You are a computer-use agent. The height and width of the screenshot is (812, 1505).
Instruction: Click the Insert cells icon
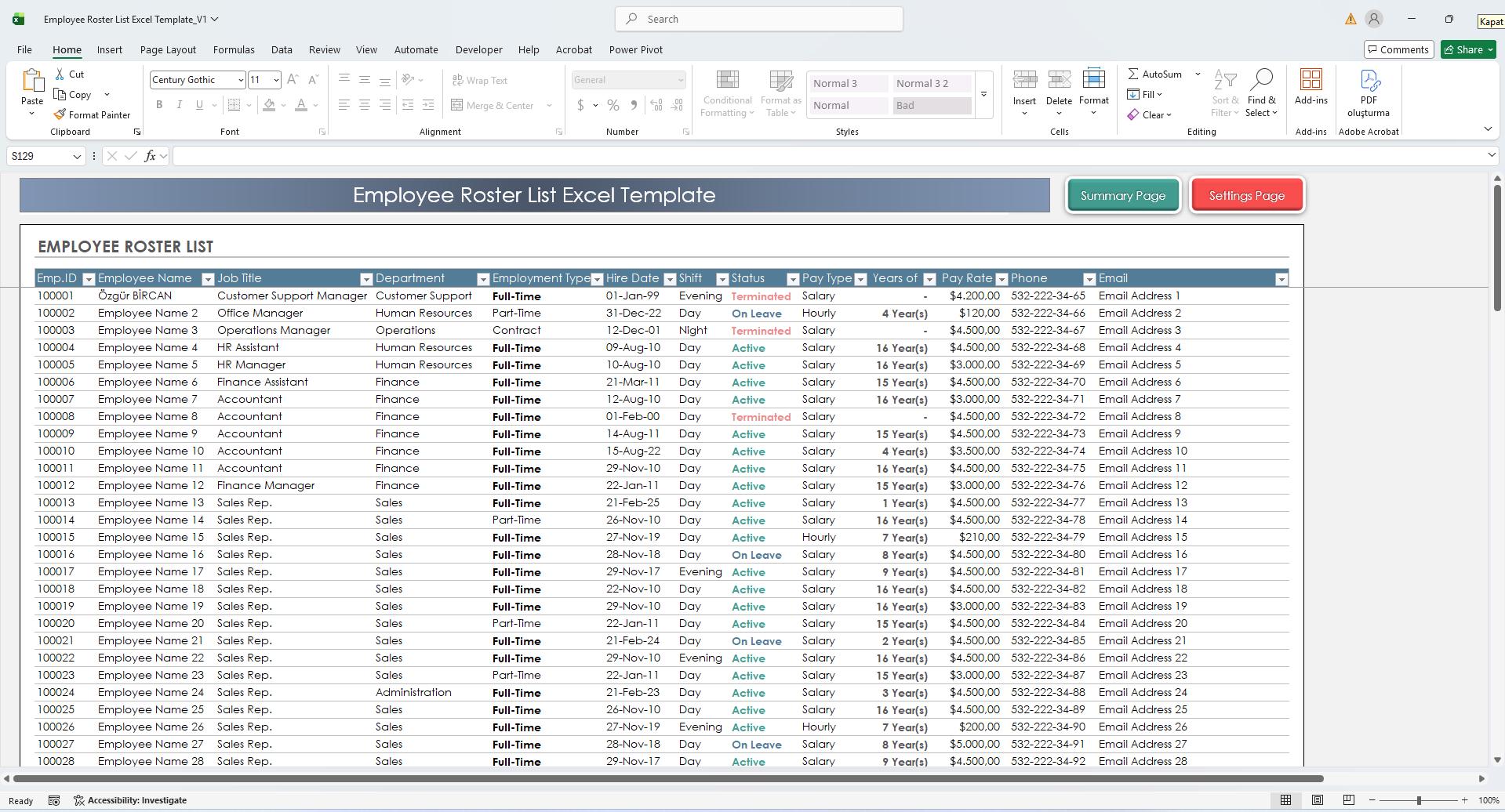click(1024, 79)
